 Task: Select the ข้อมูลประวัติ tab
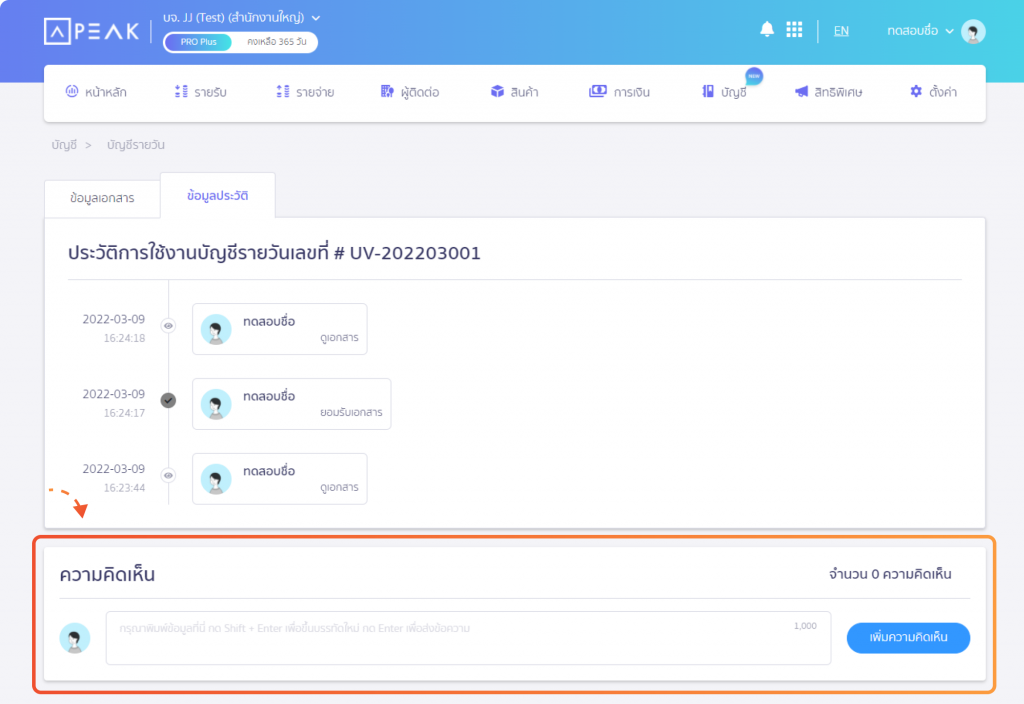[x=217, y=196]
